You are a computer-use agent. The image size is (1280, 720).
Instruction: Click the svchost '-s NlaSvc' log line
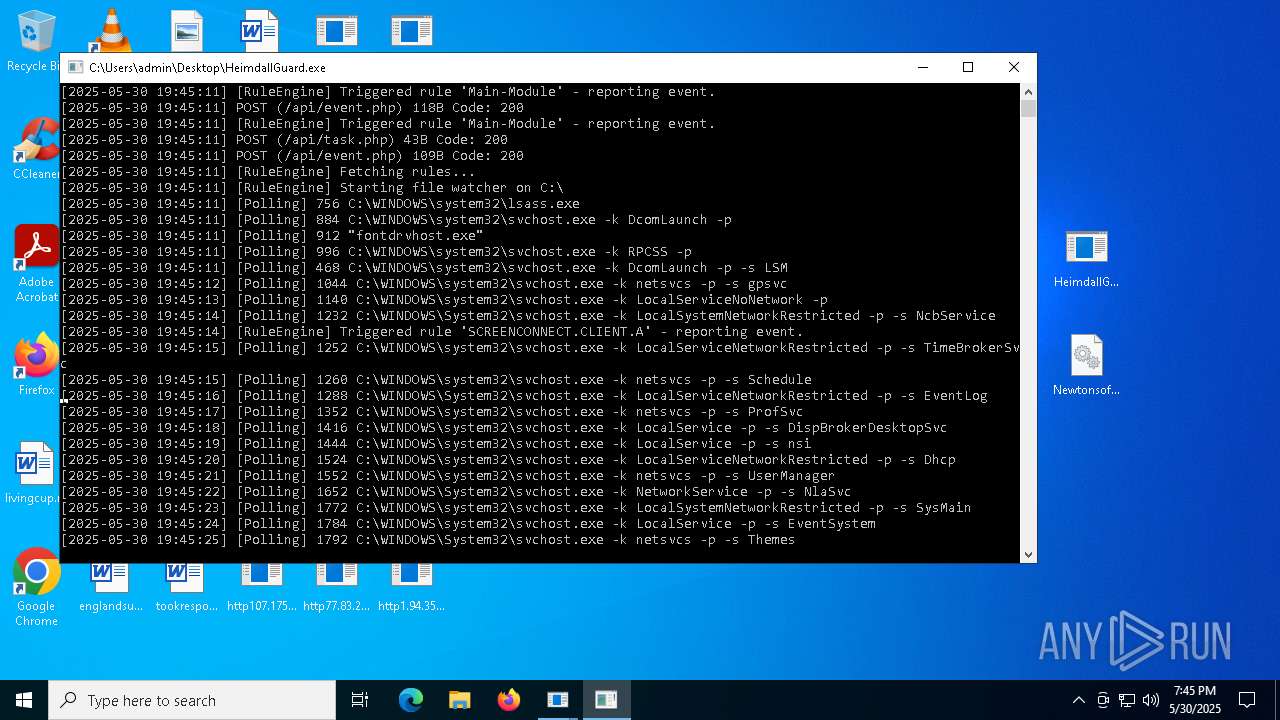pyautogui.click(x=456, y=492)
